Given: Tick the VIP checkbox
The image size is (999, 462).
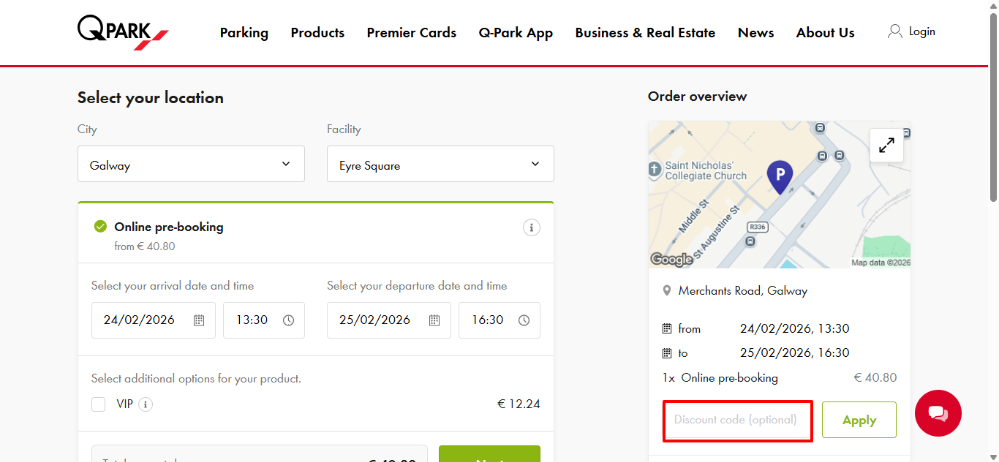Looking at the screenshot, I should pos(98,404).
